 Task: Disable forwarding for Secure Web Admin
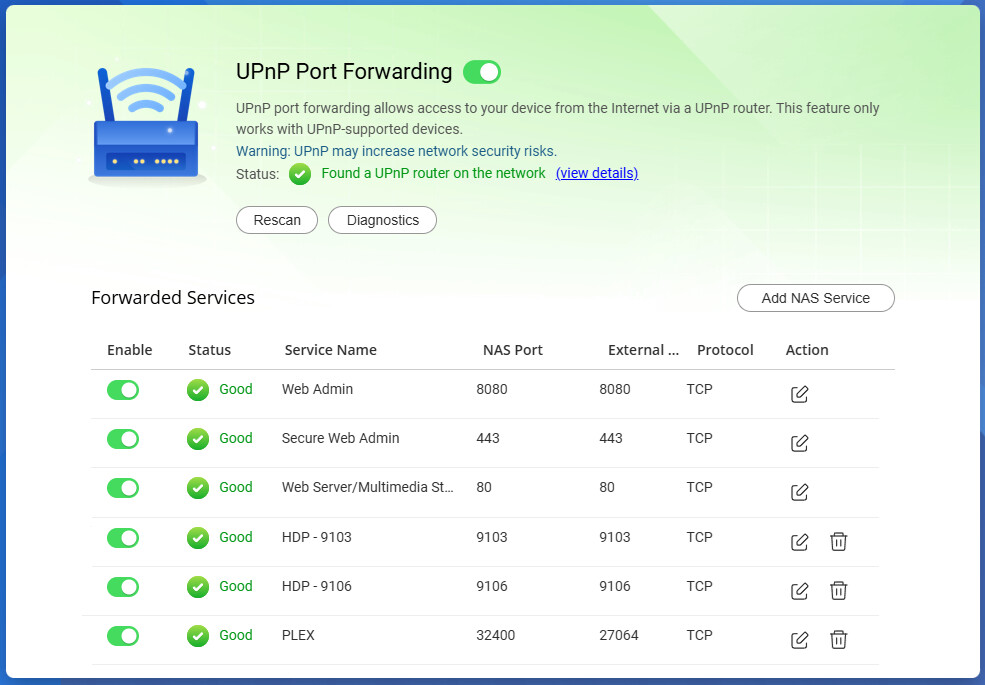click(x=123, y=439)
